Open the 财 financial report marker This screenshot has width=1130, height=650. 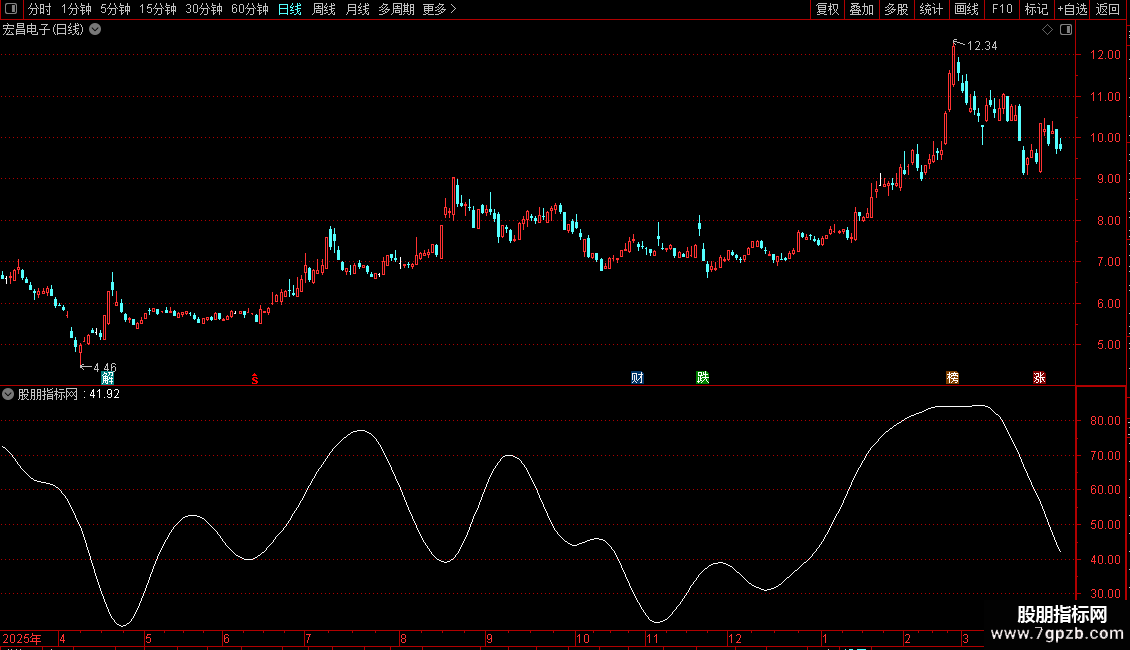(x=637, y=378)
